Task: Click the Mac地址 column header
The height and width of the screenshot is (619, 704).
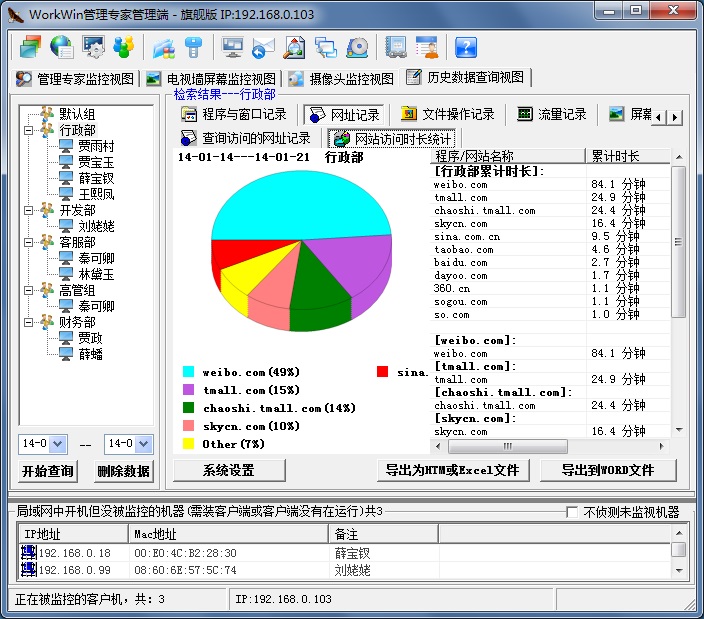Action: click(229, 534)
